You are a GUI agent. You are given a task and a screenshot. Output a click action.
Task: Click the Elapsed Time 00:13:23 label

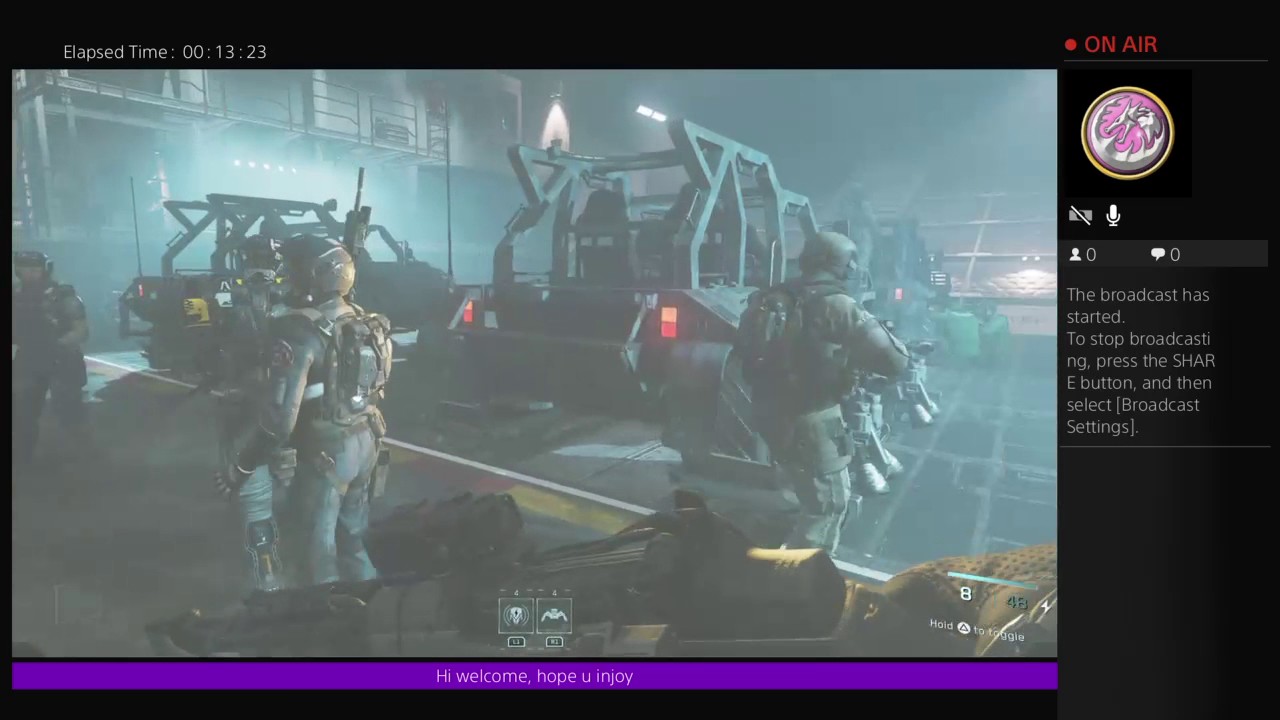pos(165,52)
